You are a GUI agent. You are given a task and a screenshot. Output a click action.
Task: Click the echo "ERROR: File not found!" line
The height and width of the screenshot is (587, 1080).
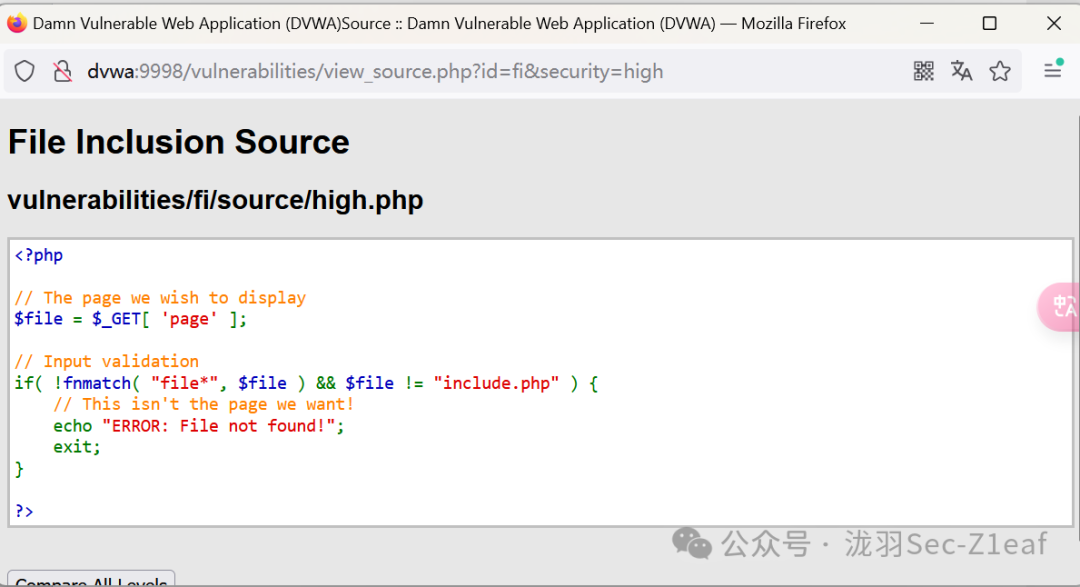coord(198,426)
